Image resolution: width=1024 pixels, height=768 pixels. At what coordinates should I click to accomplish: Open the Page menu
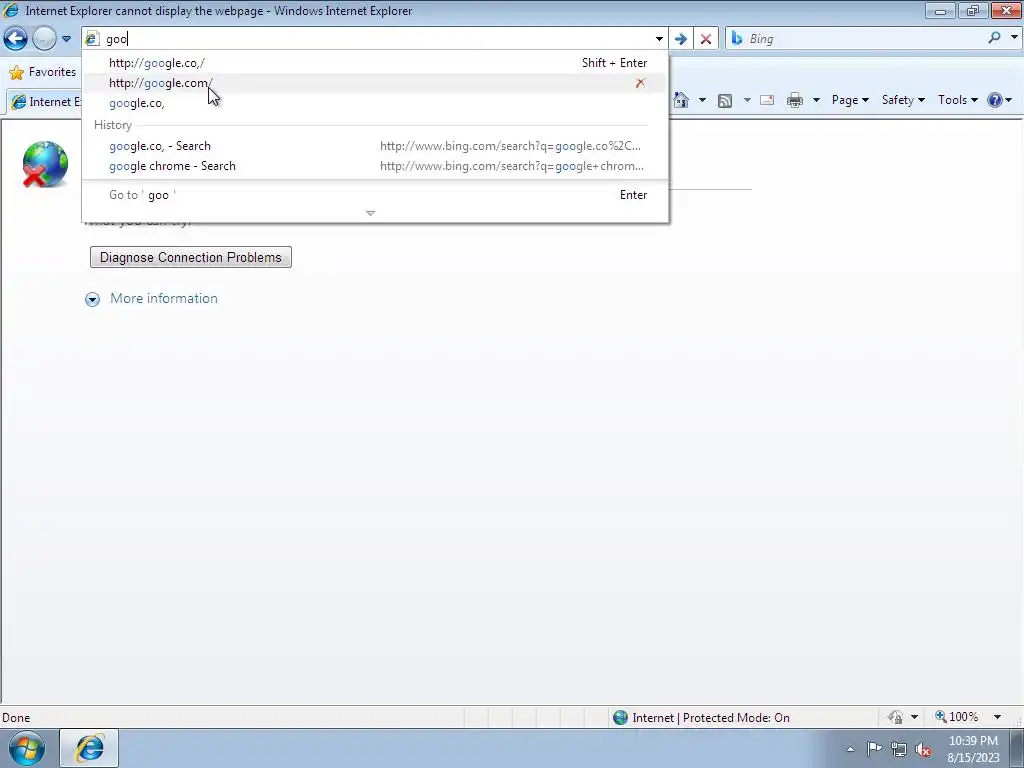tap(850, 100)
